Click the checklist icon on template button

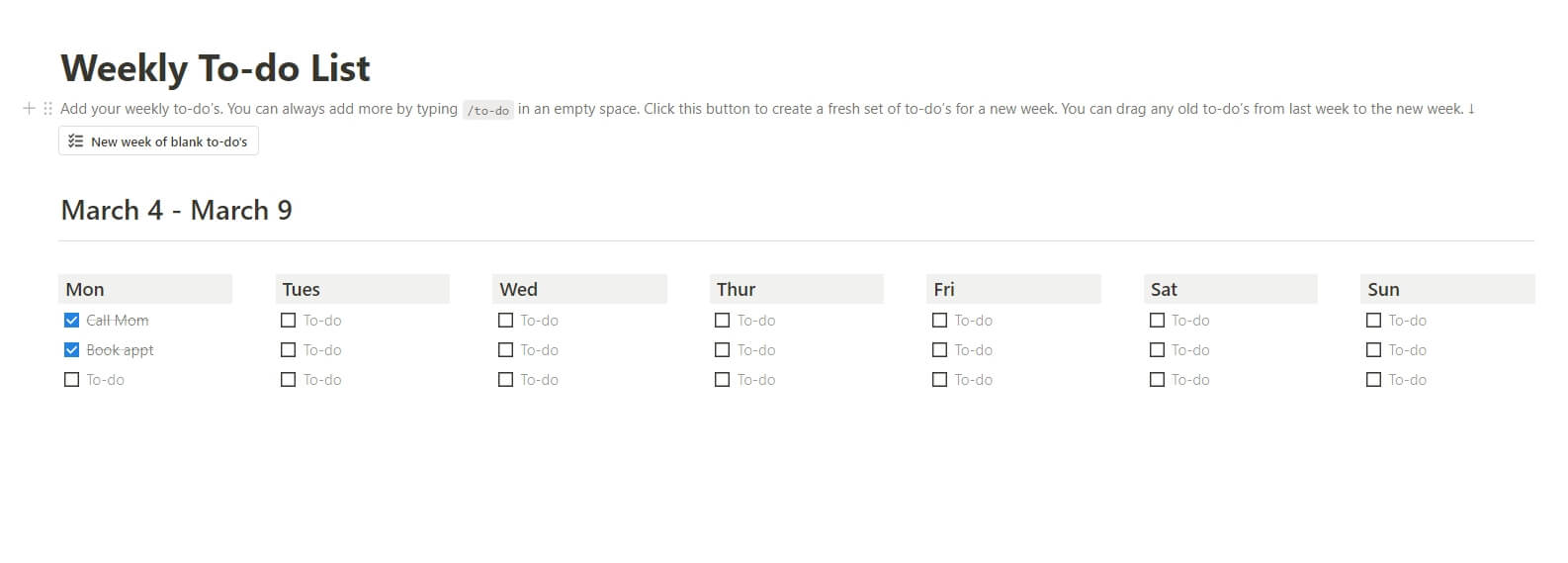pyautogui.click(x=75, y=141)
